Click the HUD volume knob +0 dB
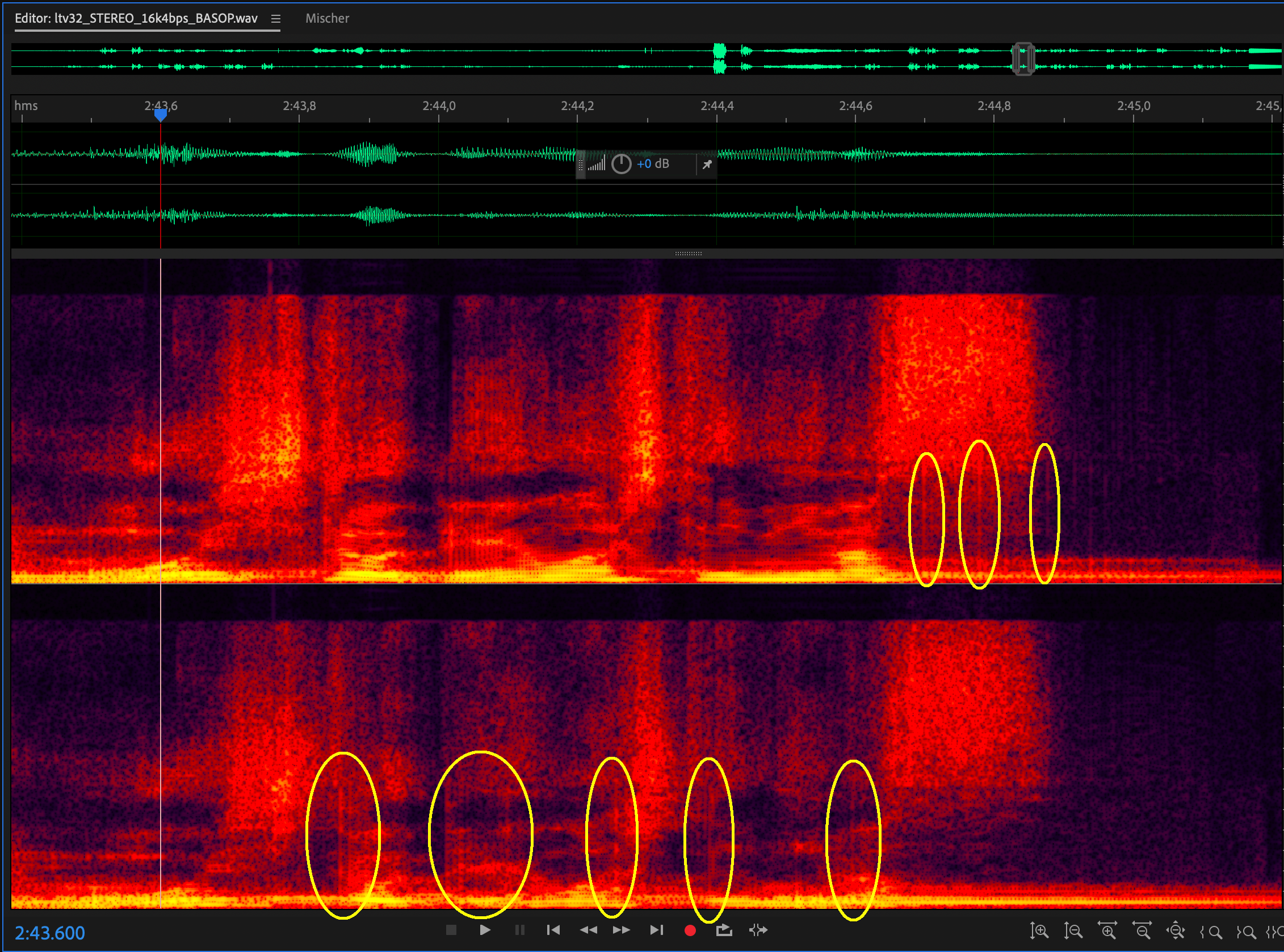Viewport: 1284px width, 952px height. coord(621,164)
